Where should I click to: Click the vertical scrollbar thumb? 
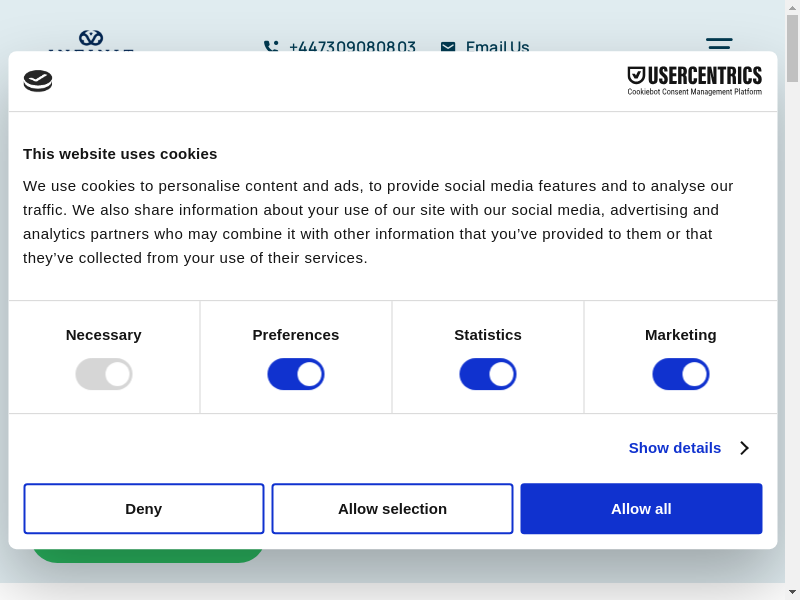point(793,48)
